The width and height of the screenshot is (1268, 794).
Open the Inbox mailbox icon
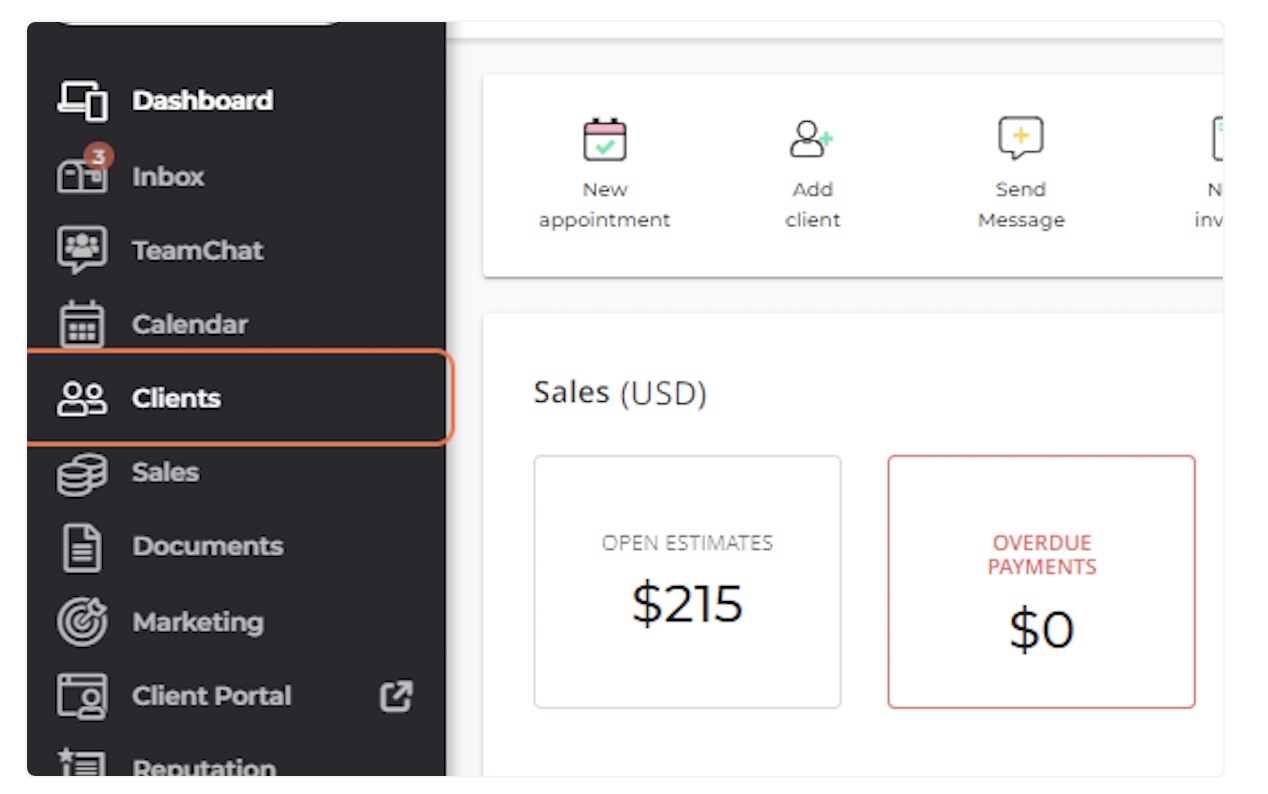[81, 177]
